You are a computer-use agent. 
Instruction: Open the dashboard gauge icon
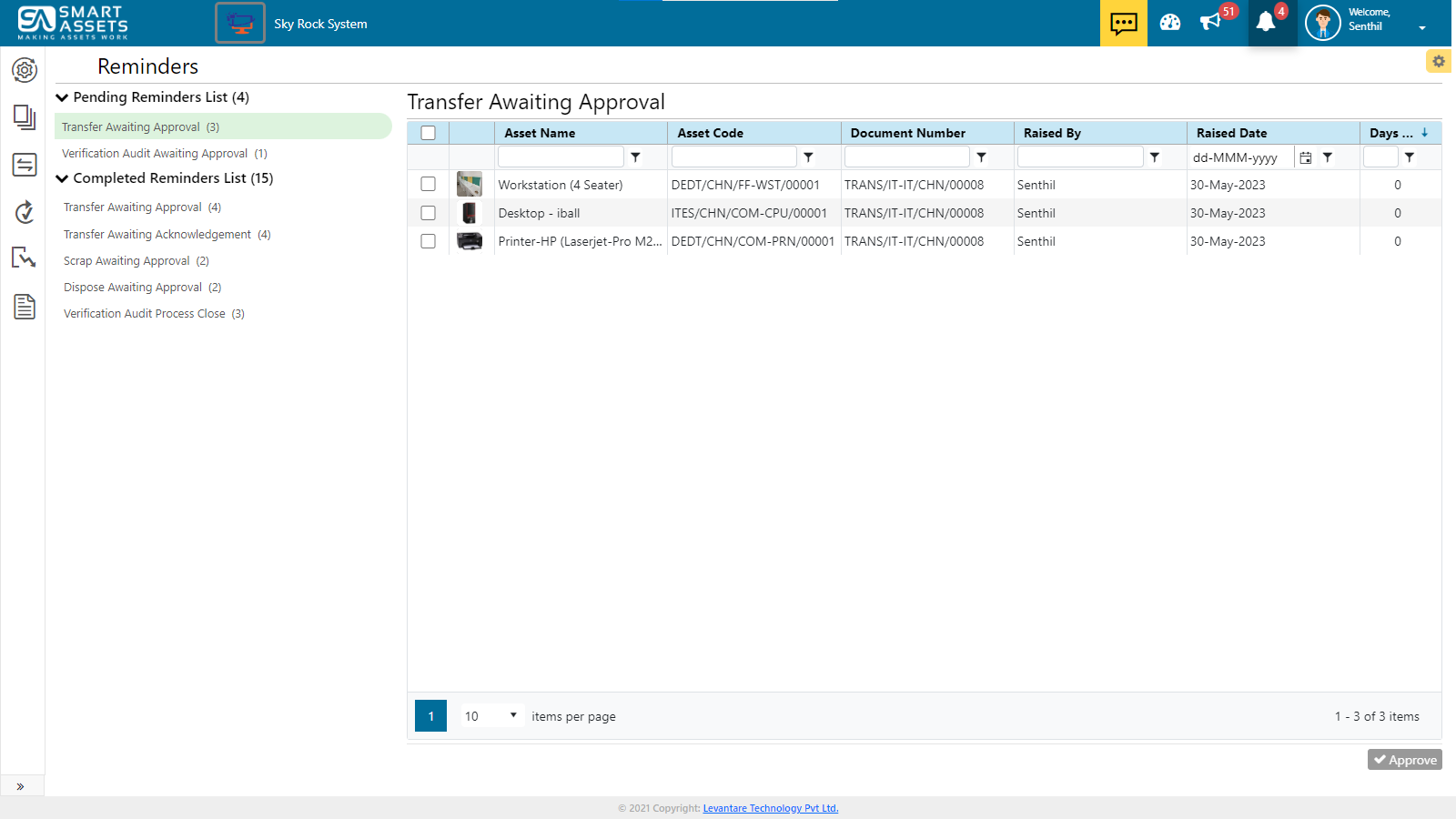point(1170,23)
